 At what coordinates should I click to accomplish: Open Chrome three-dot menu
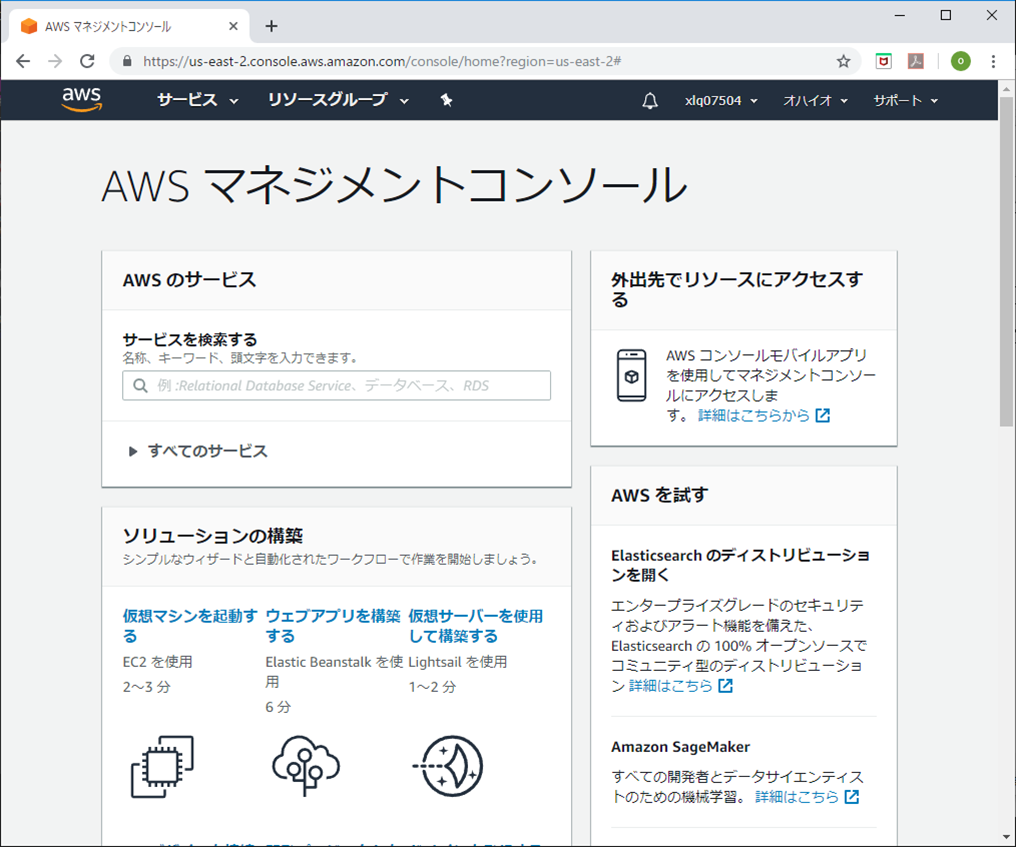pyautogui.click(x=993, y=62)
